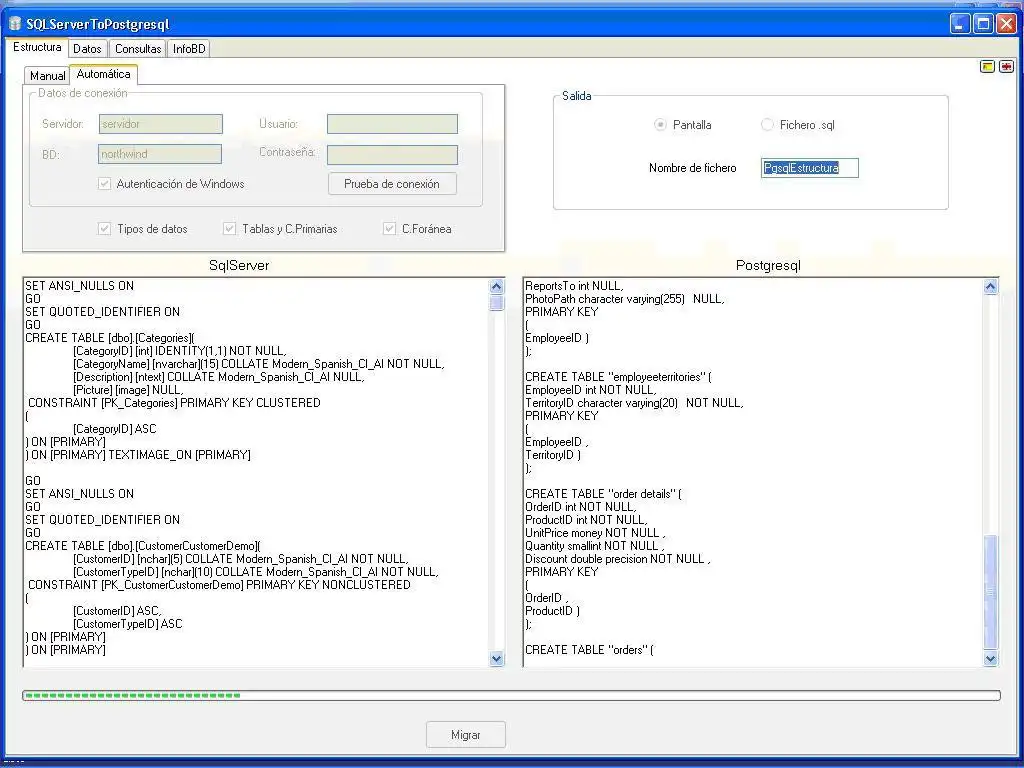Click Discount double precision NOT NULL line
Image resolution: width=1024 pixels, height=768 pixels.
pyautogui.click(x=618, y=559)
